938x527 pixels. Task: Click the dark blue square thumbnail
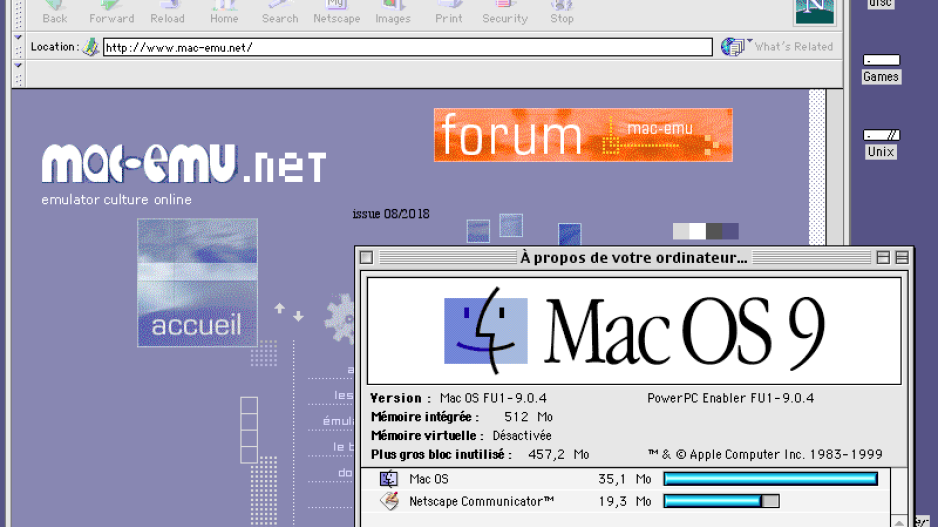(570, 234)
